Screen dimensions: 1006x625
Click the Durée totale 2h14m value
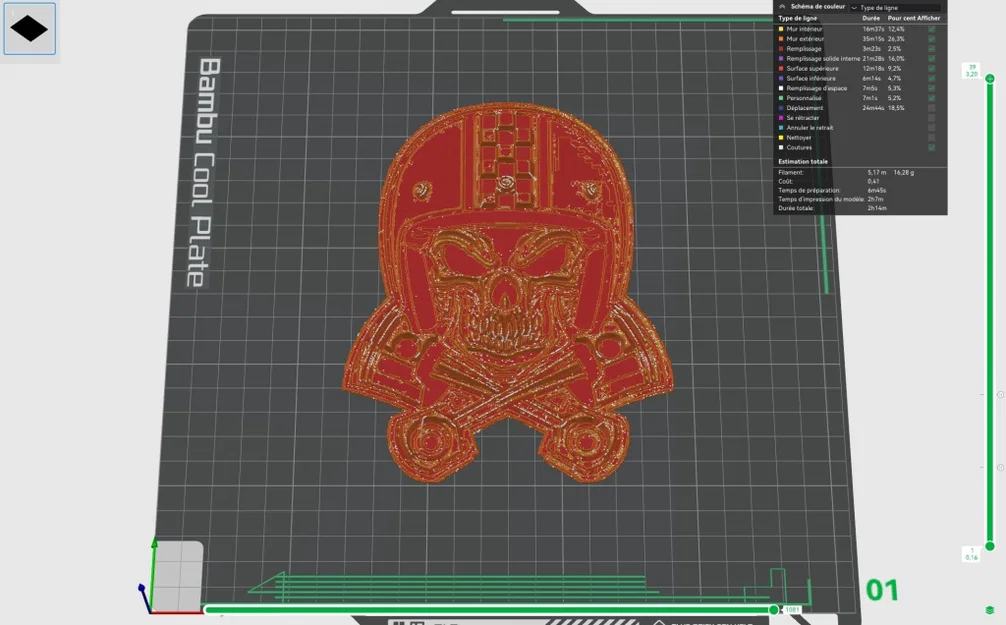coord(876,209)
